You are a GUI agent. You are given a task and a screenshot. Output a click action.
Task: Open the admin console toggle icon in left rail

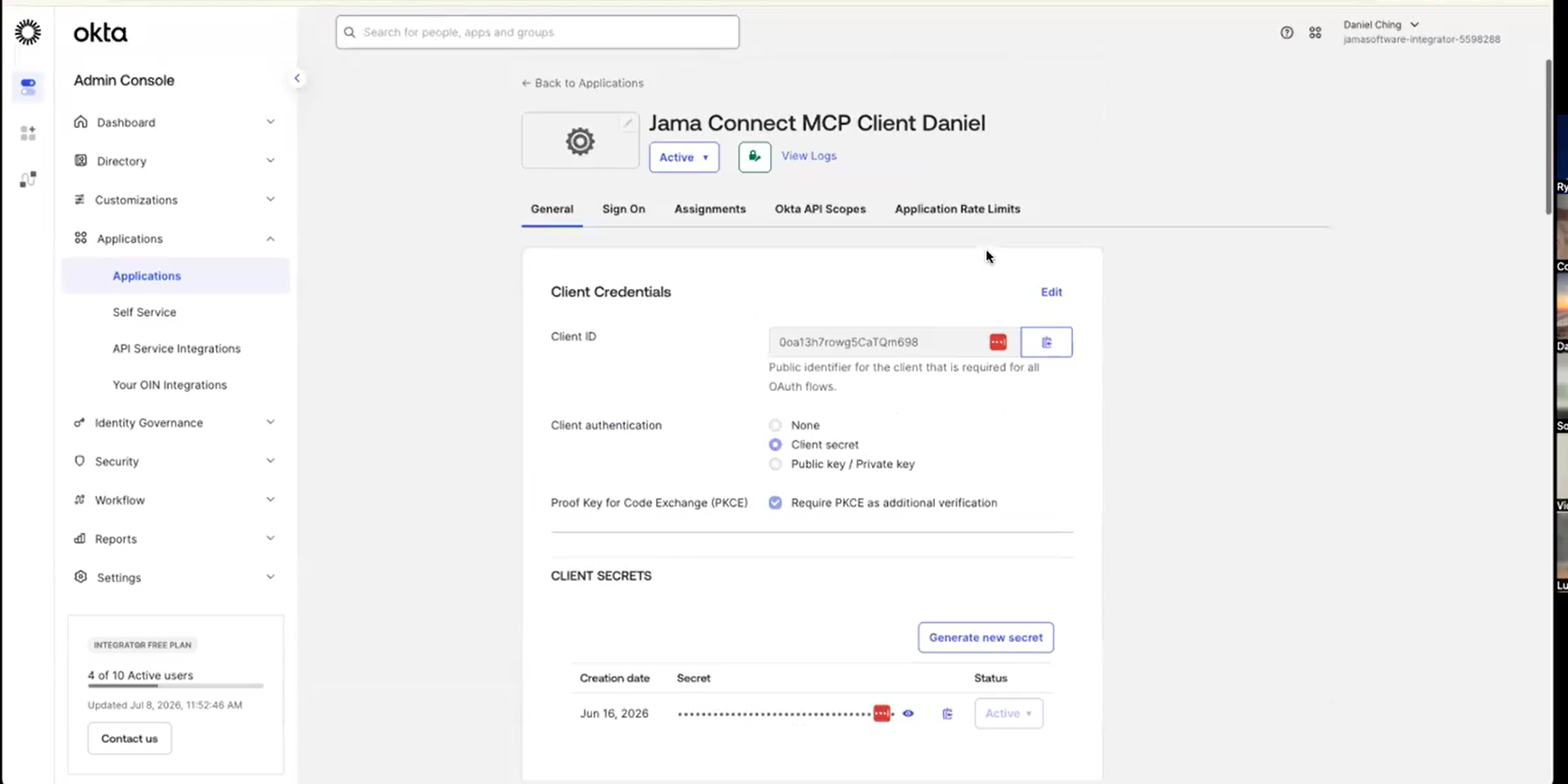[28, 87]
